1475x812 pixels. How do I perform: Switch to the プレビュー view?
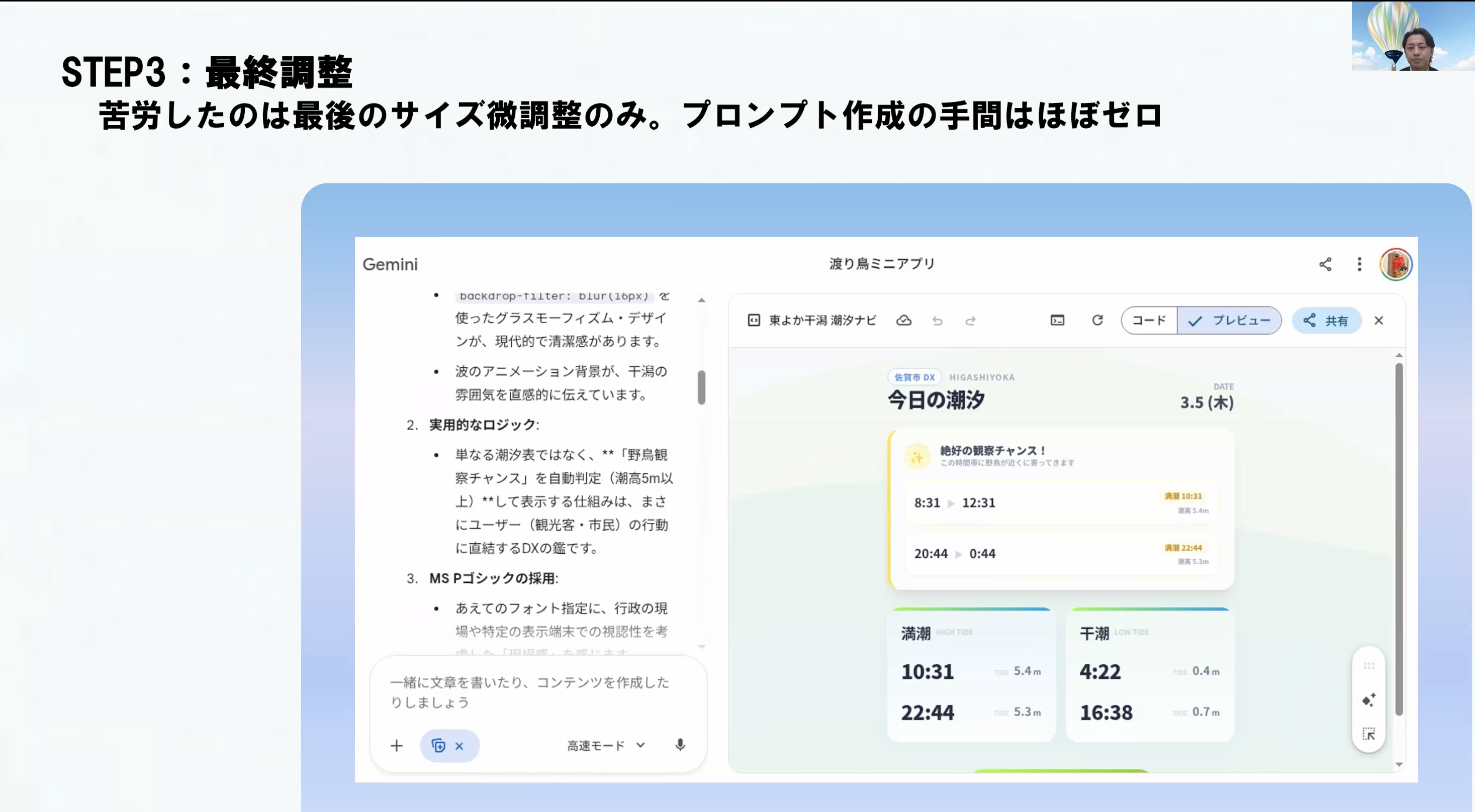click(1229, 321)
